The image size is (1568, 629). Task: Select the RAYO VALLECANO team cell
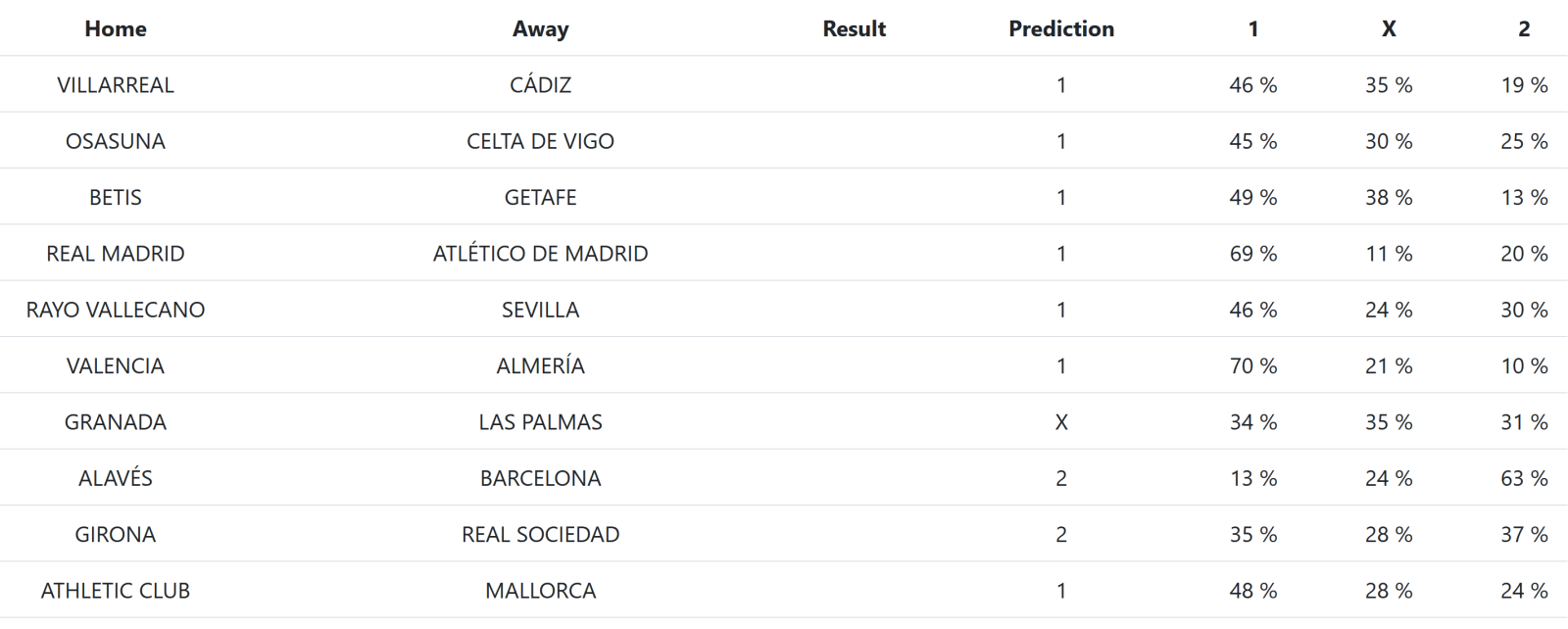click(116, 310)
